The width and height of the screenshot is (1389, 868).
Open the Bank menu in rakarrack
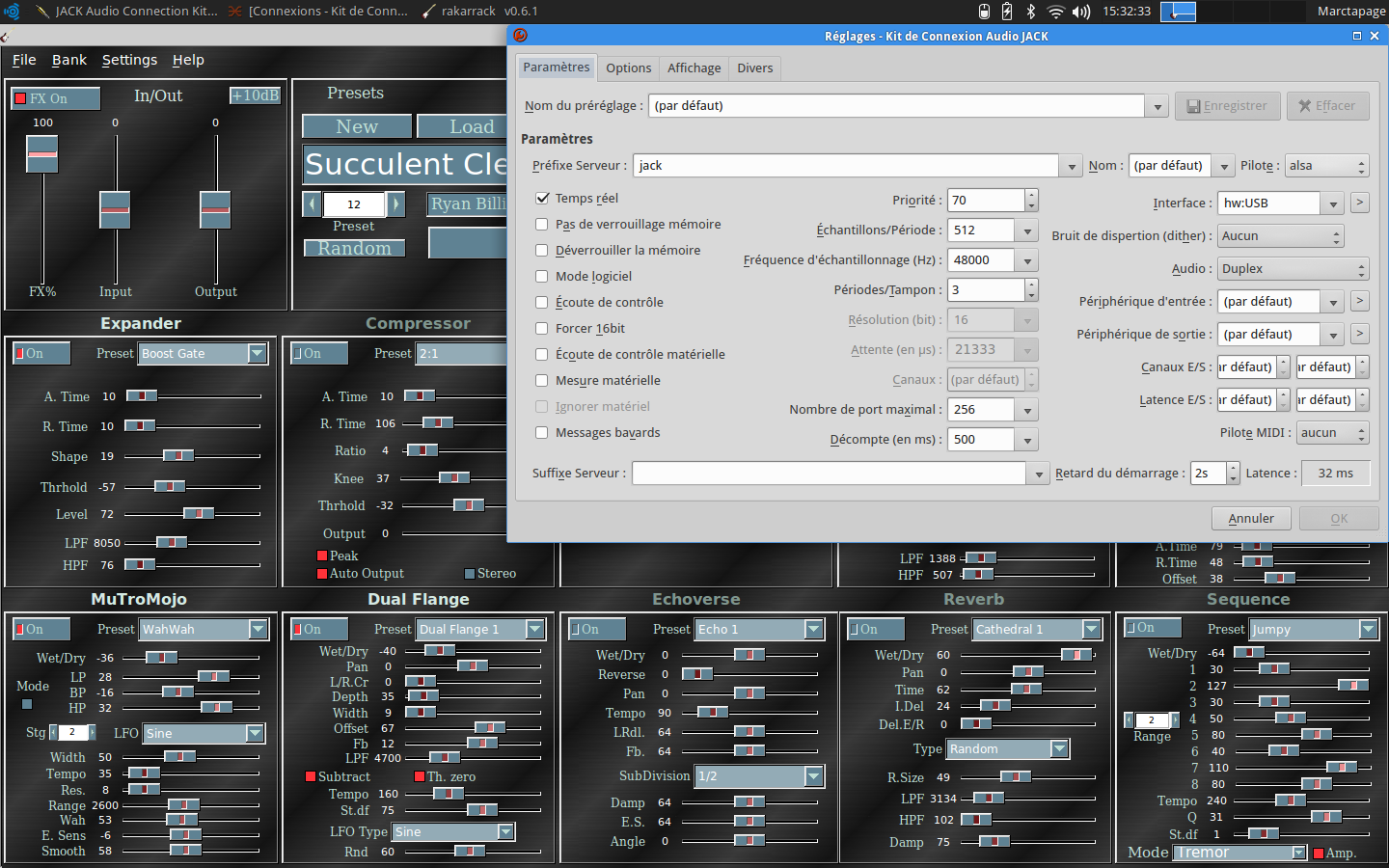point(68,60)
